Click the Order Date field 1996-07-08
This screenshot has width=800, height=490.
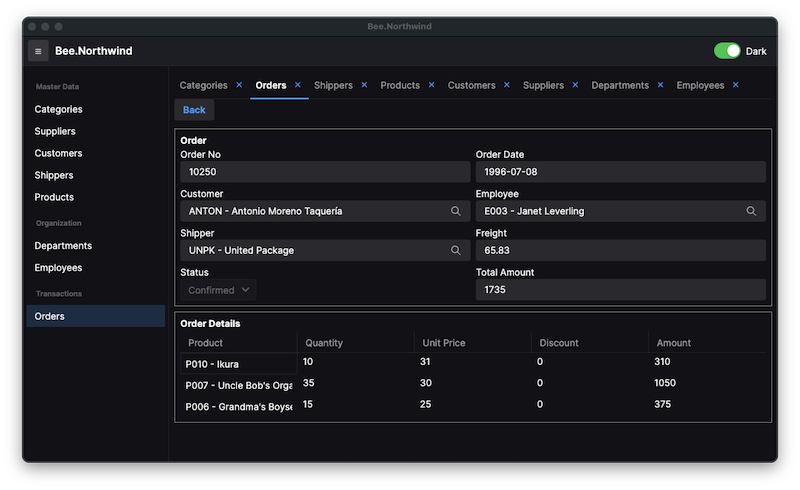[620, 172]
